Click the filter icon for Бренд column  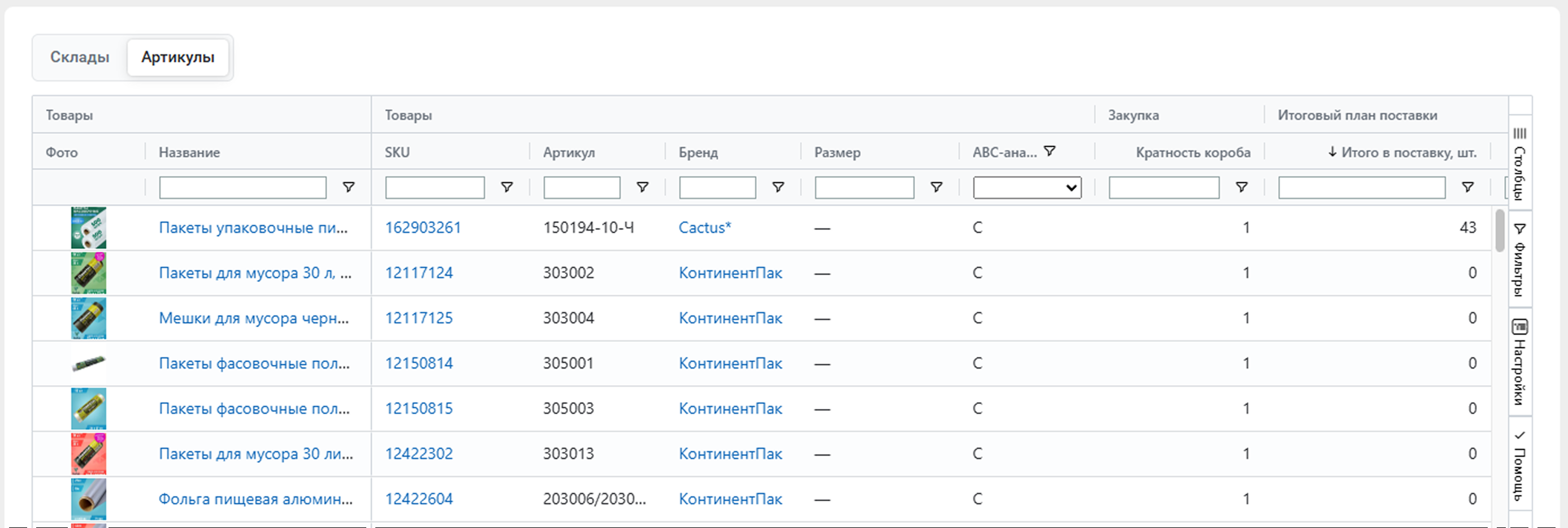[778, 187]
